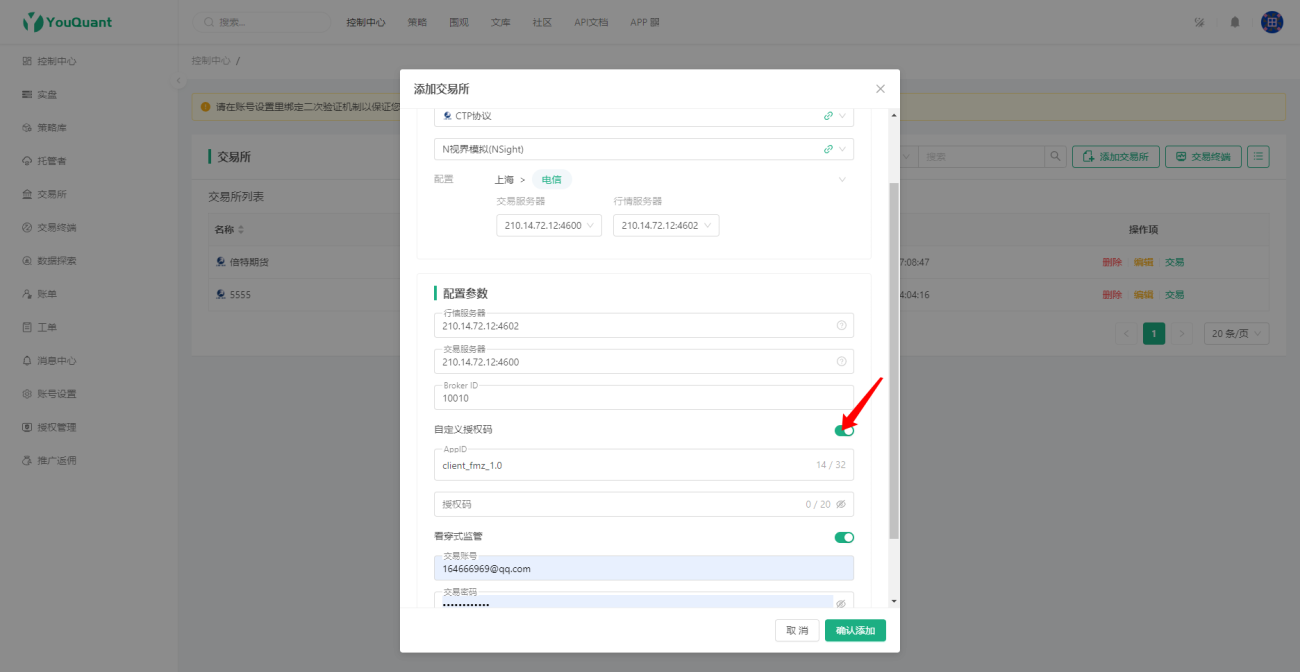Click page number 1 in pagination
This screenshot has width=1300, height=672.
[1154, 334]
